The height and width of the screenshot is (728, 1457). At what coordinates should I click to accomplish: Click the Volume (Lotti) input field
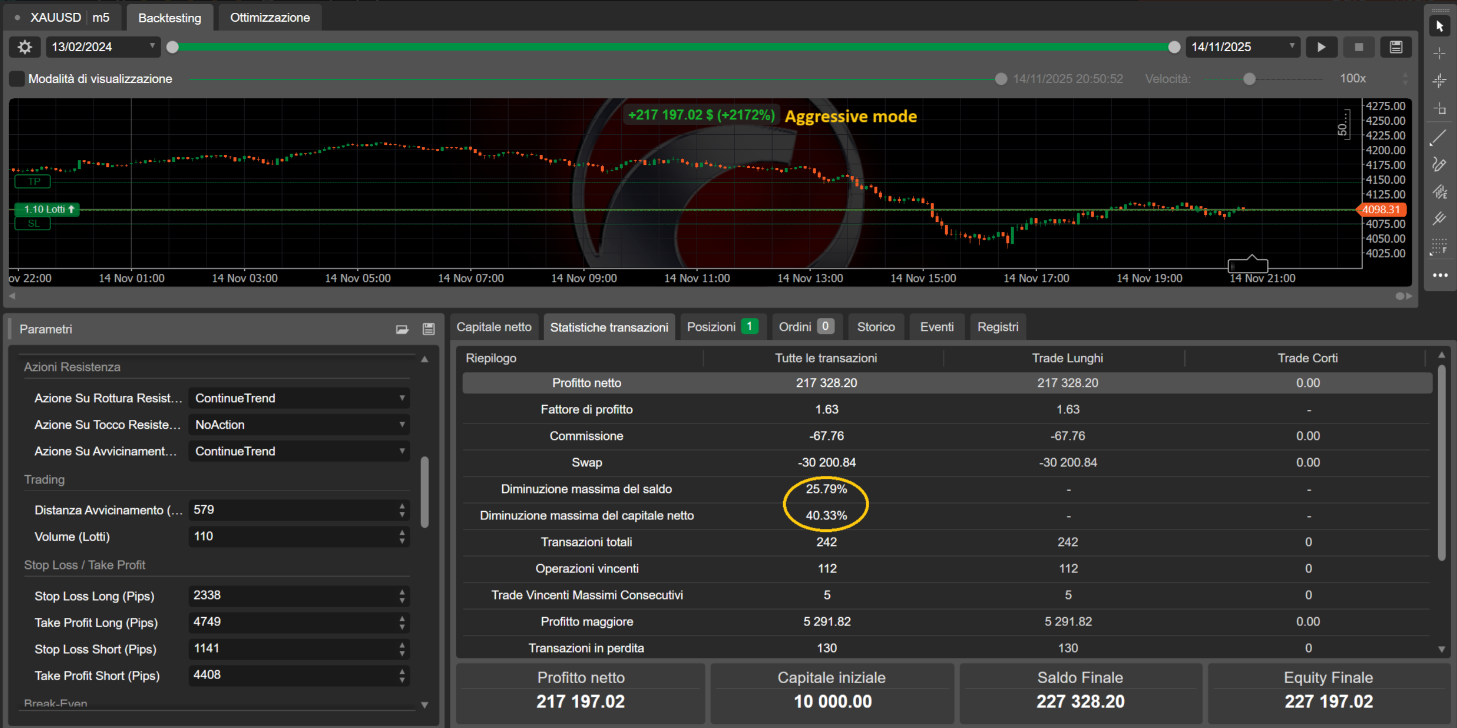pos(299,537)
